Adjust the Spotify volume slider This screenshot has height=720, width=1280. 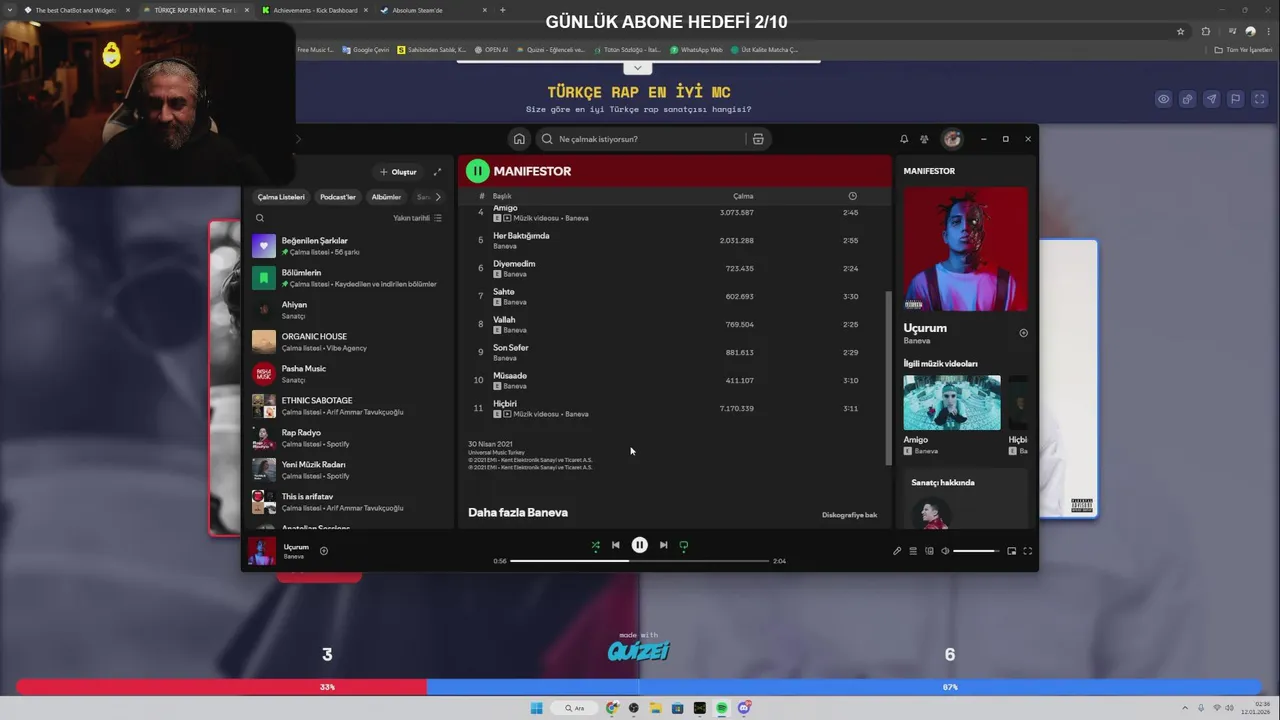coord(976,551)
